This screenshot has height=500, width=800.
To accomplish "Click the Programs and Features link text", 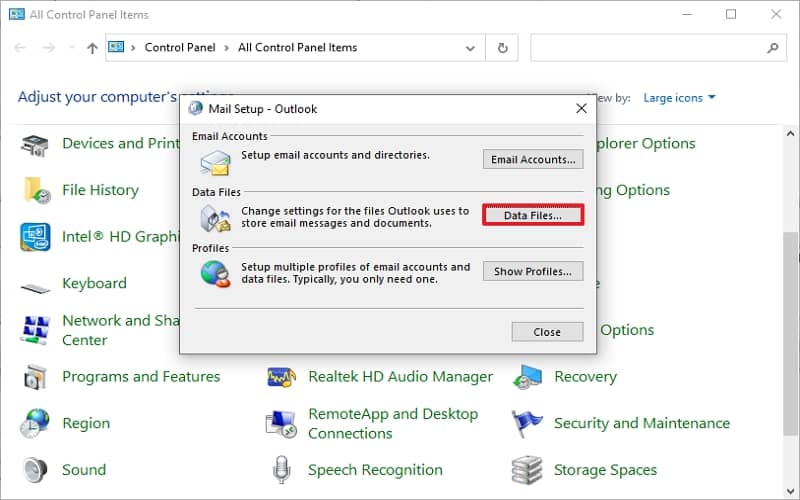I will coord(141,377).
